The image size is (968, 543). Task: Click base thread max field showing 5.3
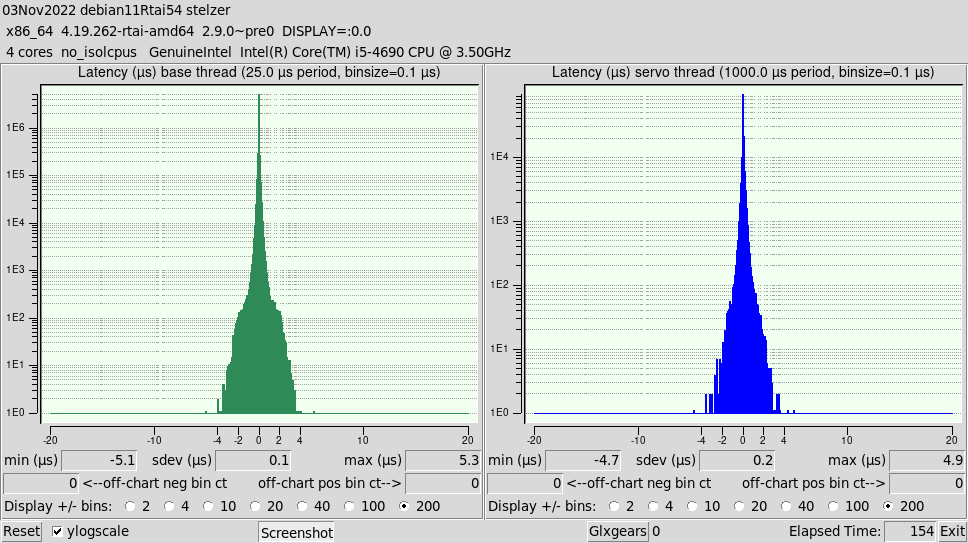(443, 460)
